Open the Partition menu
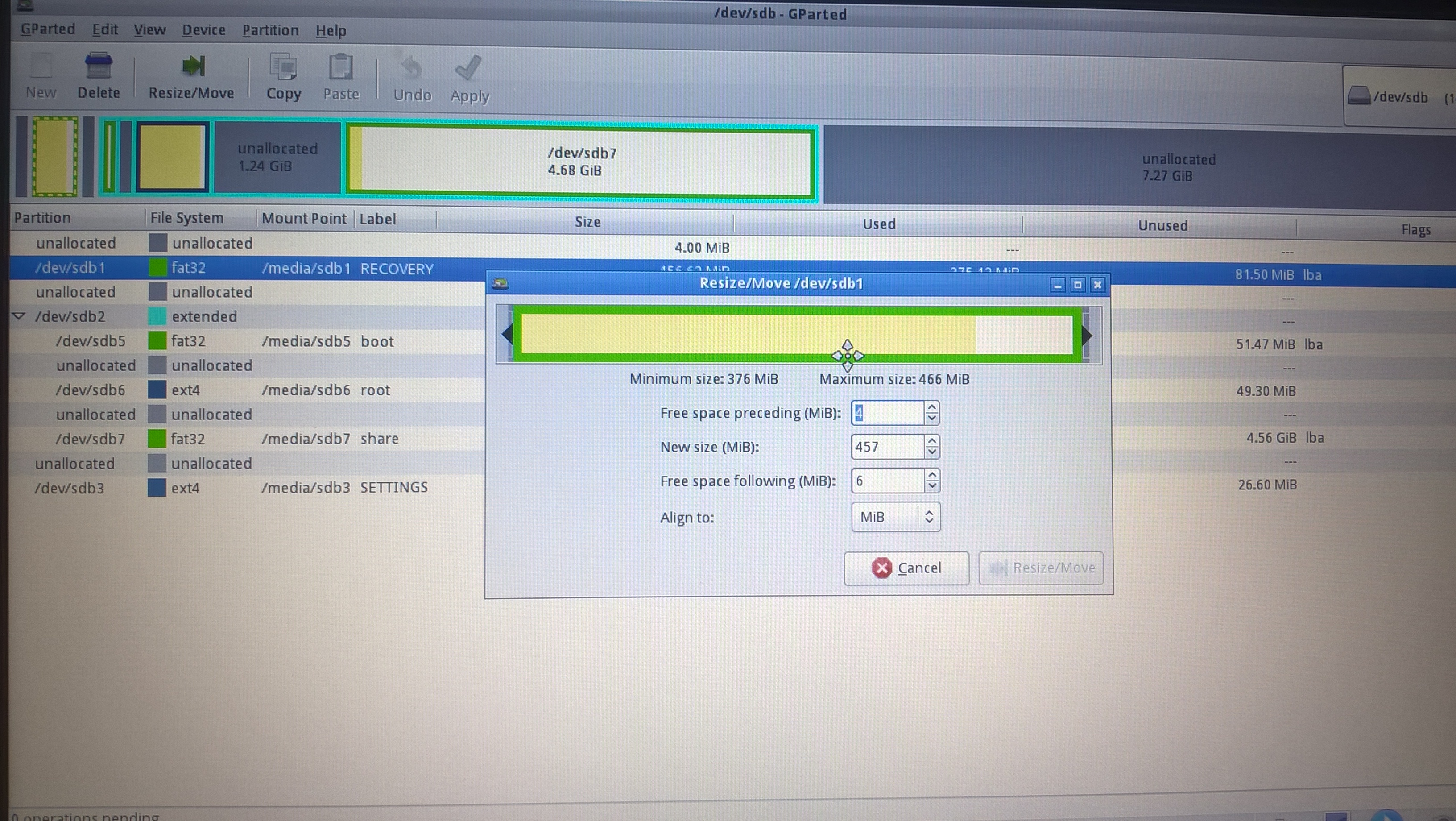The image size is (1456, 821). [x=270, y=30]
